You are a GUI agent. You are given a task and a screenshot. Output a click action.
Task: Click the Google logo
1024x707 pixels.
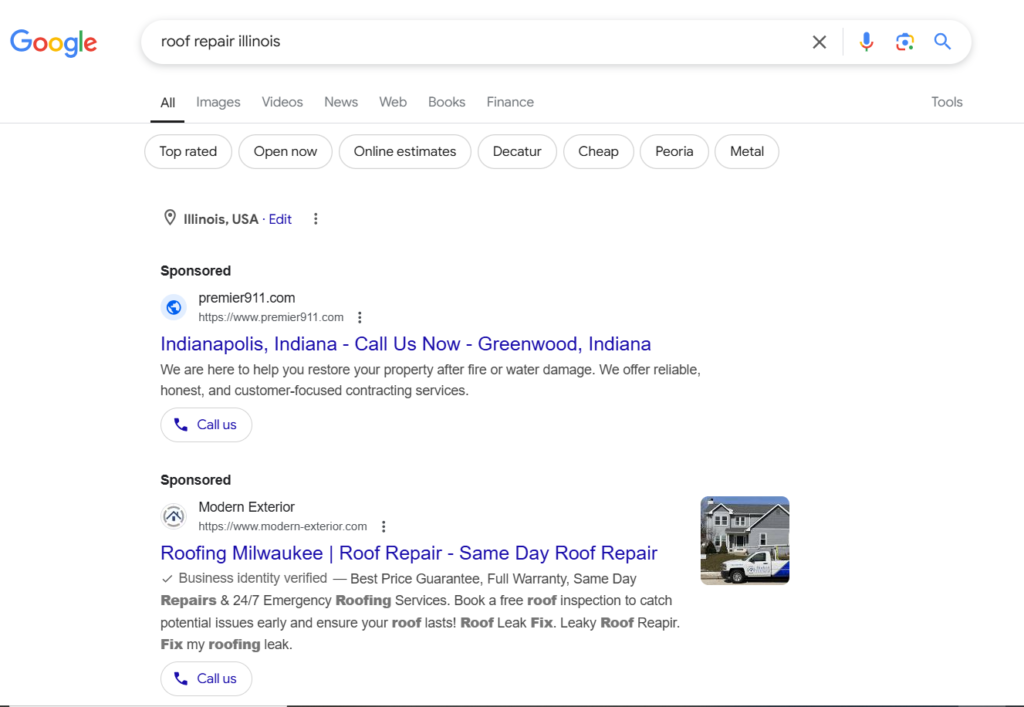[54, 42]
